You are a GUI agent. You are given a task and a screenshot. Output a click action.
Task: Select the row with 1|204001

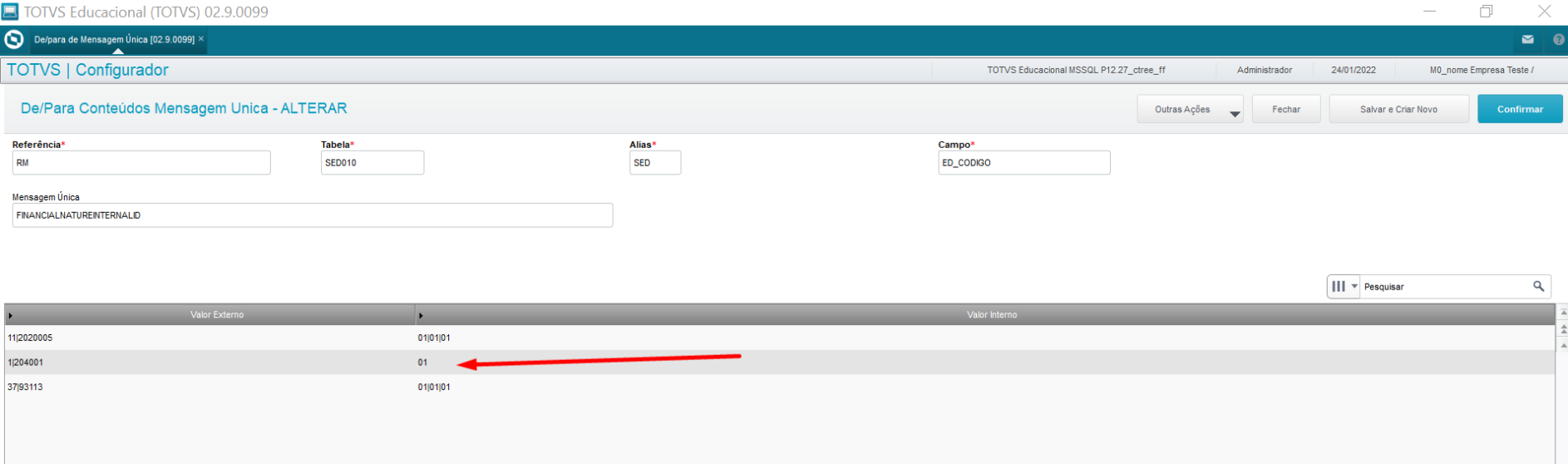tap(780, 363)
